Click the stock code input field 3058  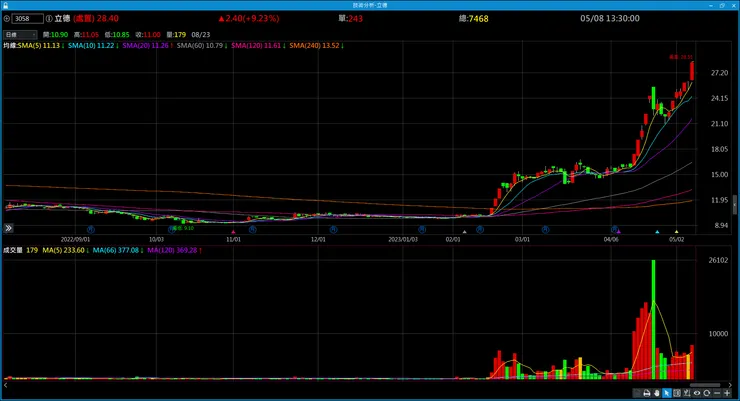coord(28,18)
